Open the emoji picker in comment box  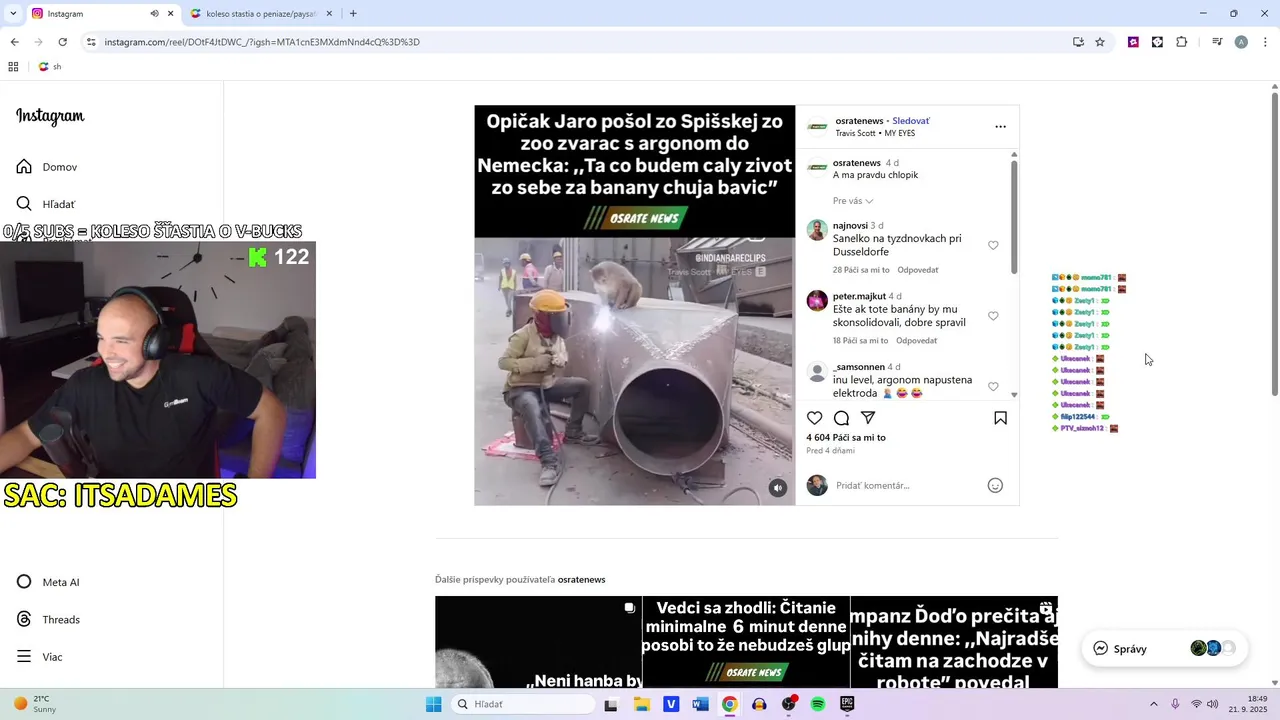click(x=995, y=485)
